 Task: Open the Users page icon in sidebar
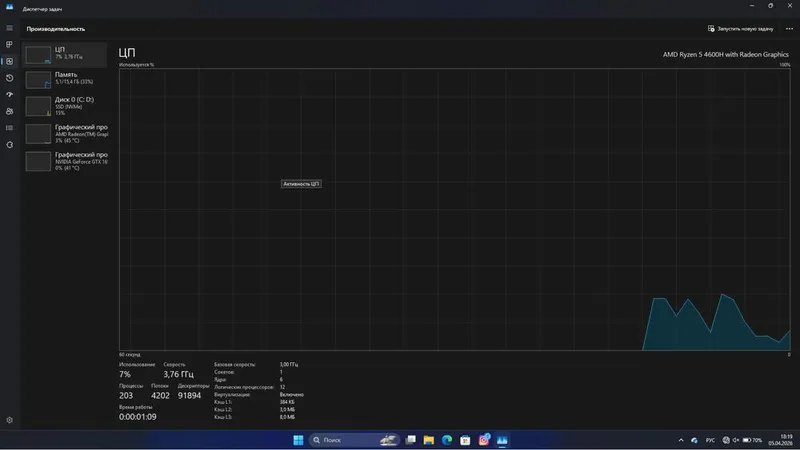coord(9,111)
